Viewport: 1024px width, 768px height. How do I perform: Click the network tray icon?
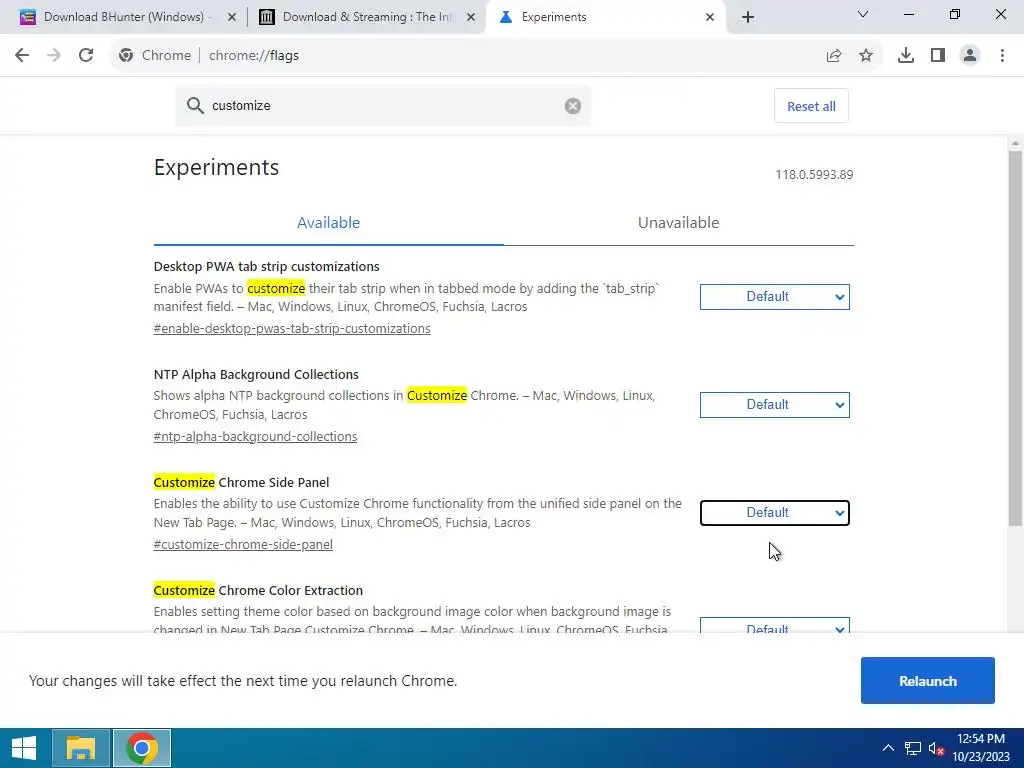(912, 748)
